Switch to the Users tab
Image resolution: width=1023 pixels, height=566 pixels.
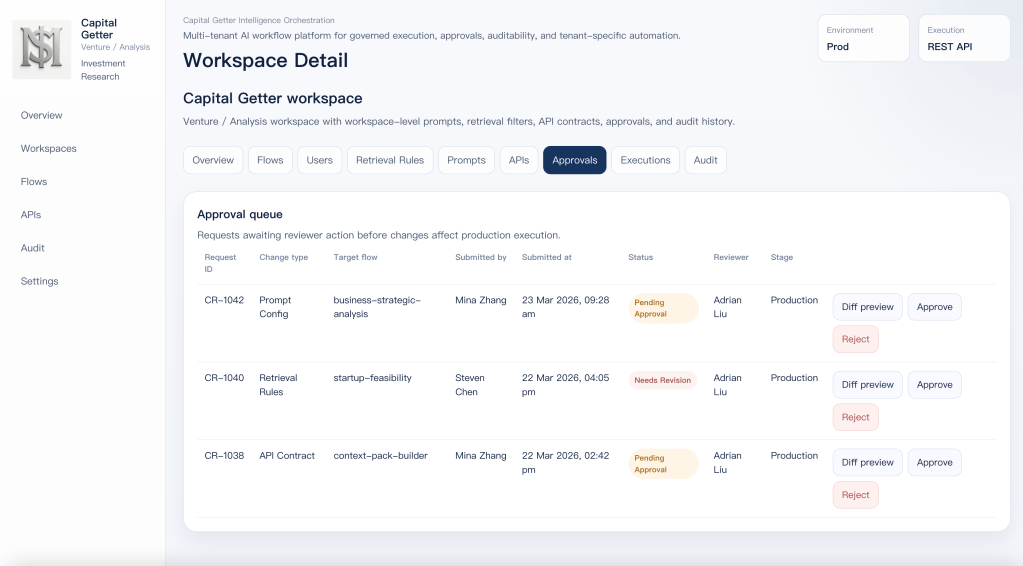click(320, 160)
